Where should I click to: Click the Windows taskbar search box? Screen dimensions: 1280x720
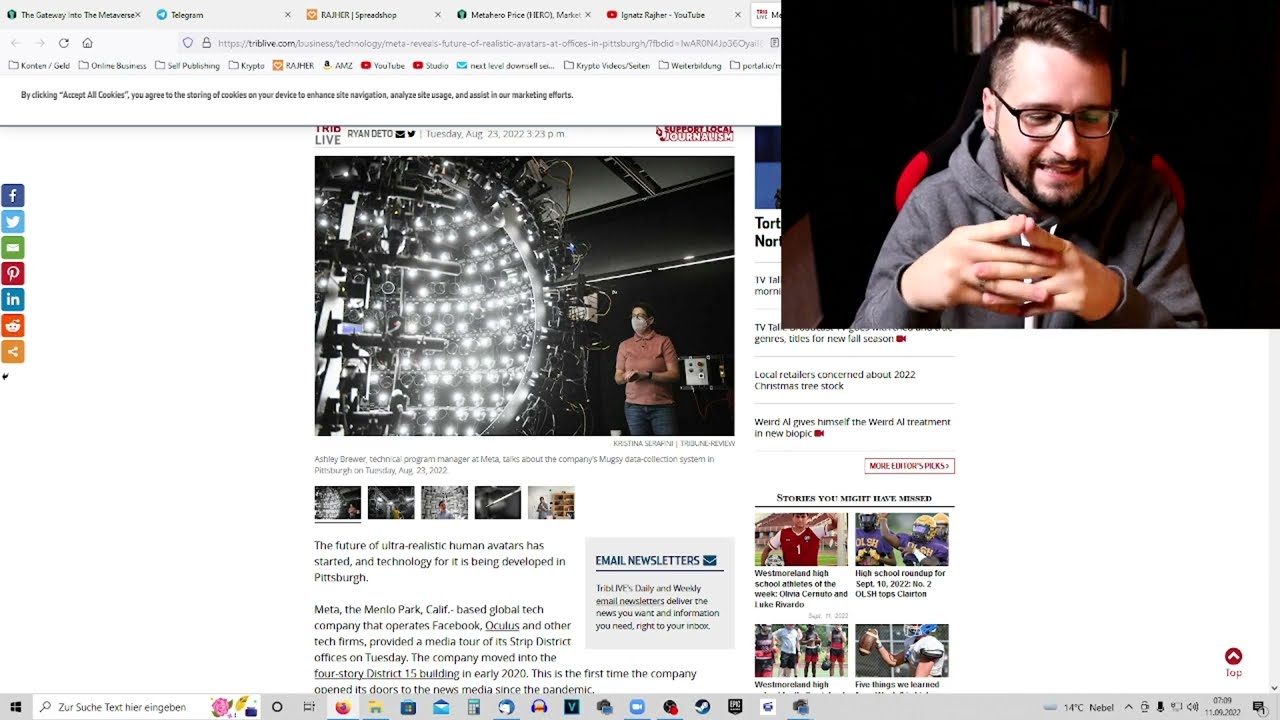[x=146, y=707]
